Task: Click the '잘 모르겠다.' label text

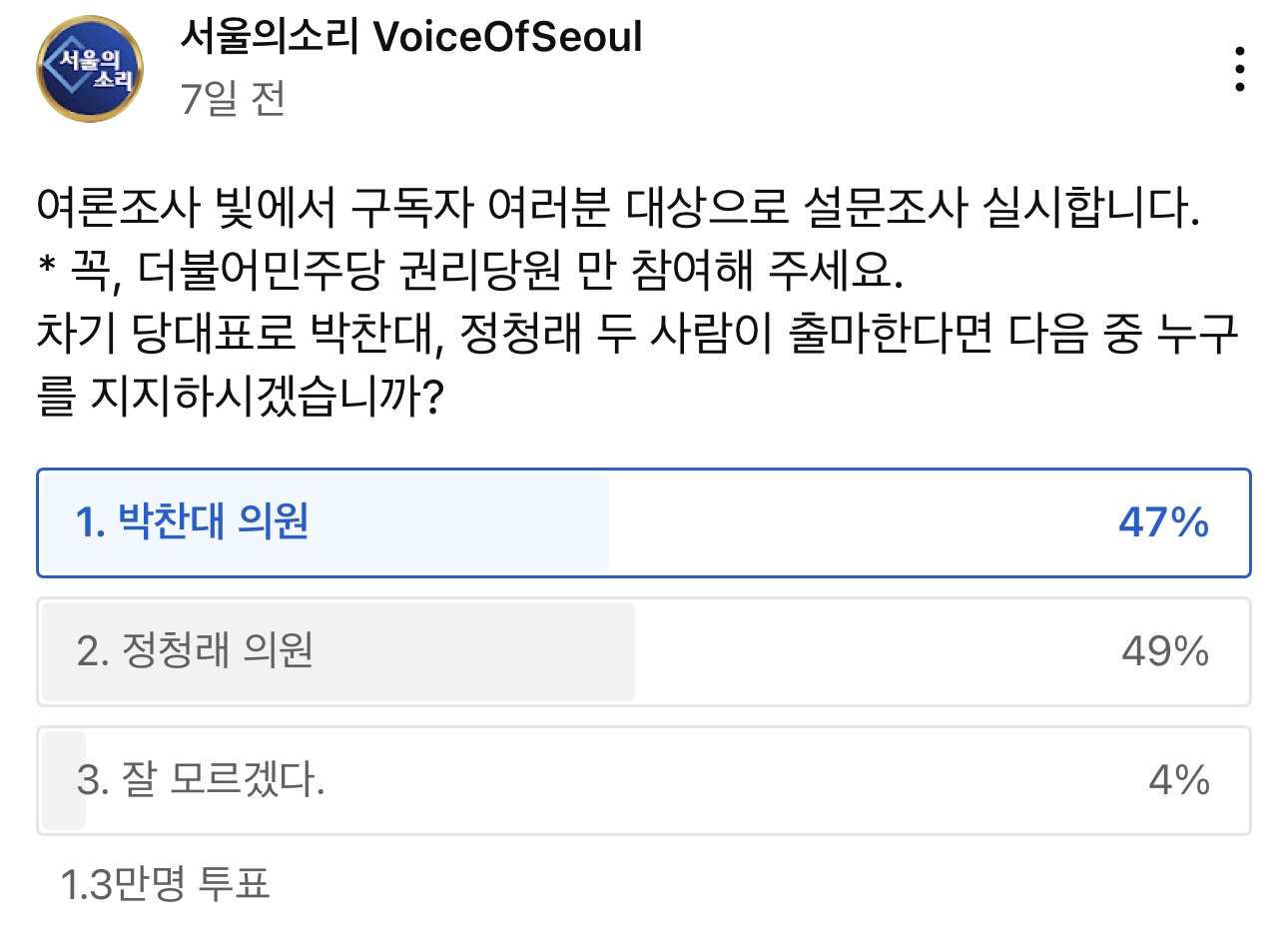Action: [223, 779]
